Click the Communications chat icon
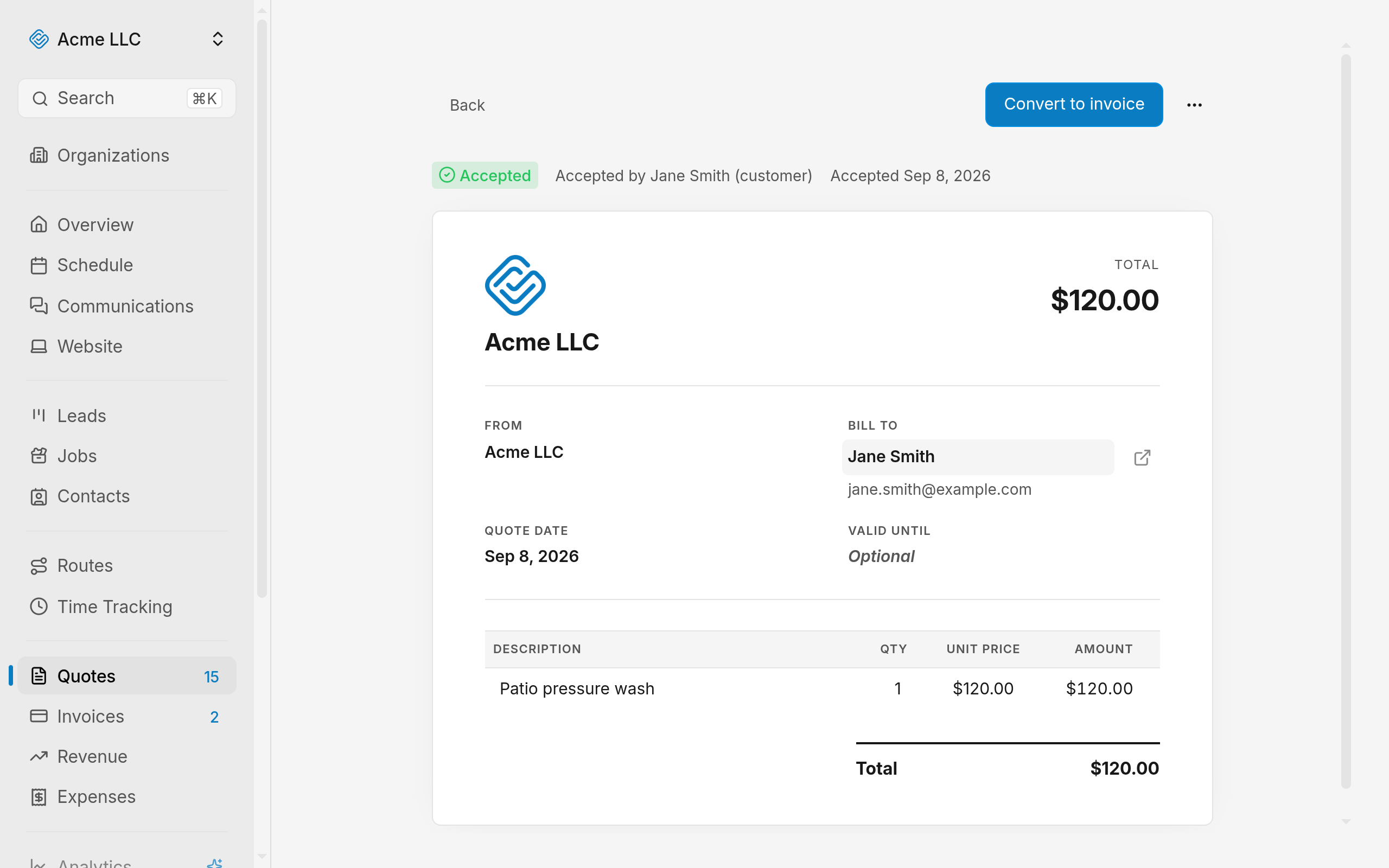The height and width of the screenshot is (868, 1389). [x=39, y=306]
